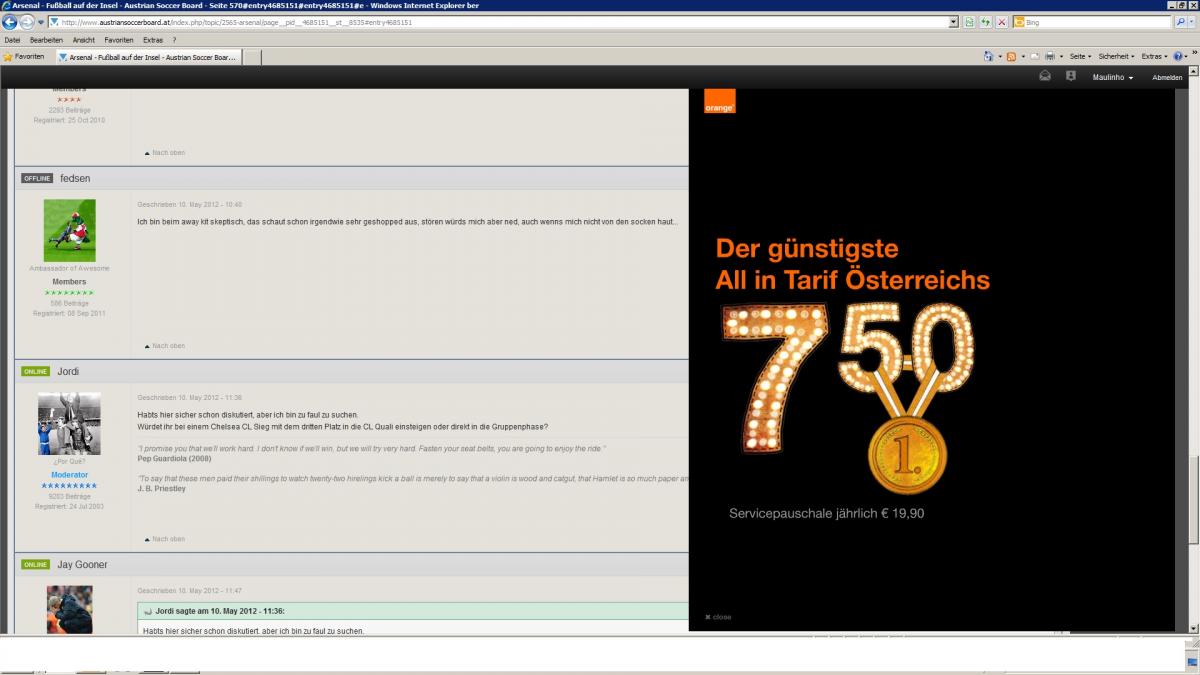
Task: Click the ad headline 'Der günstigste All in Tarif Österreichs'
Action: pos(853,264)
